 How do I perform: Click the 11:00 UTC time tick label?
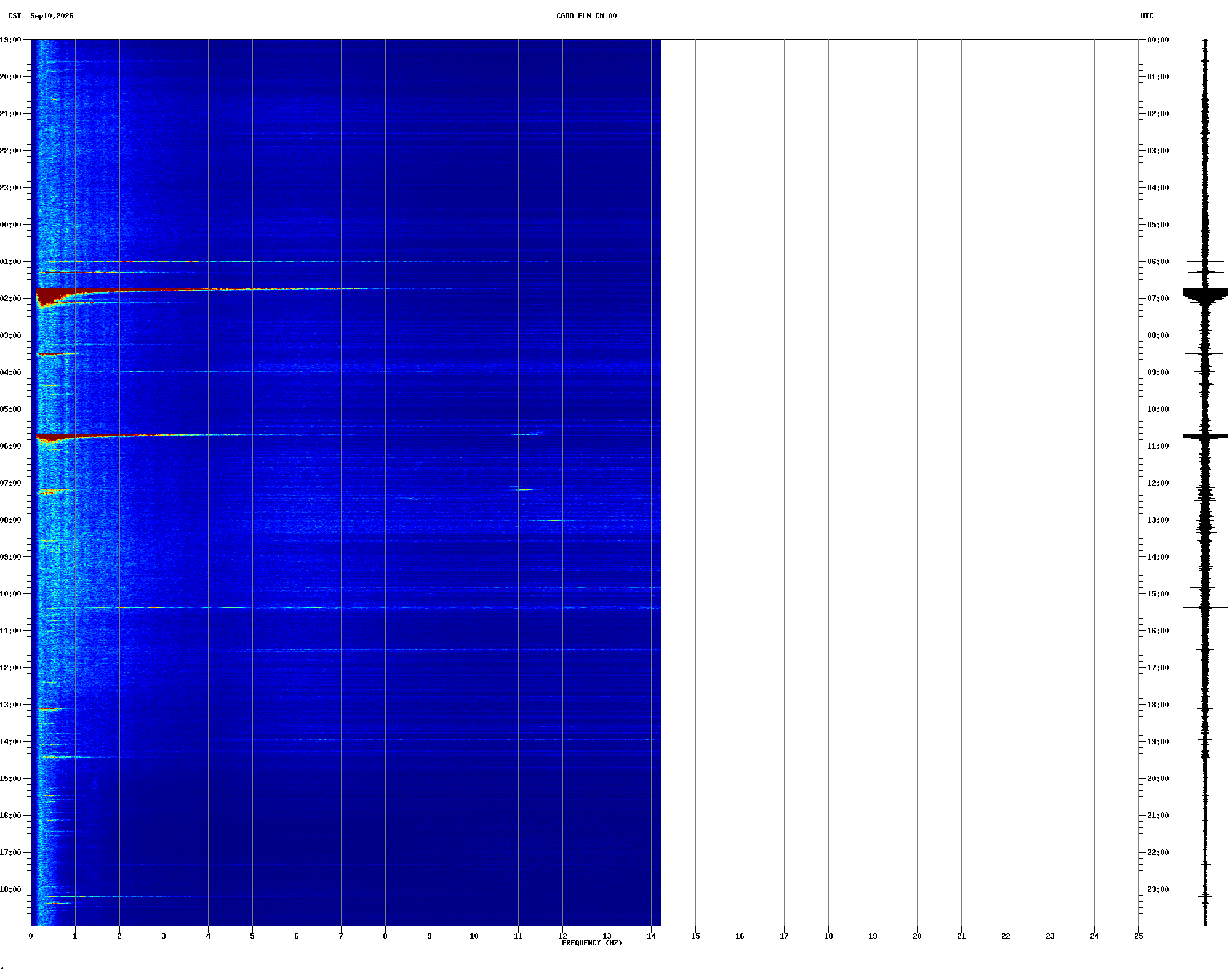[x=1158, y=446]
